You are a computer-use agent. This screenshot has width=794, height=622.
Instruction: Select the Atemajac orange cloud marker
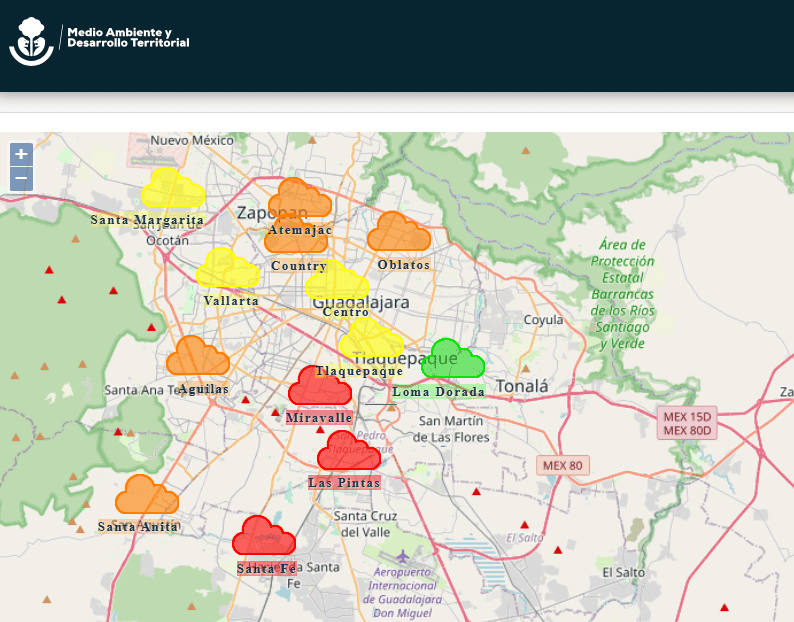[299, 198]
